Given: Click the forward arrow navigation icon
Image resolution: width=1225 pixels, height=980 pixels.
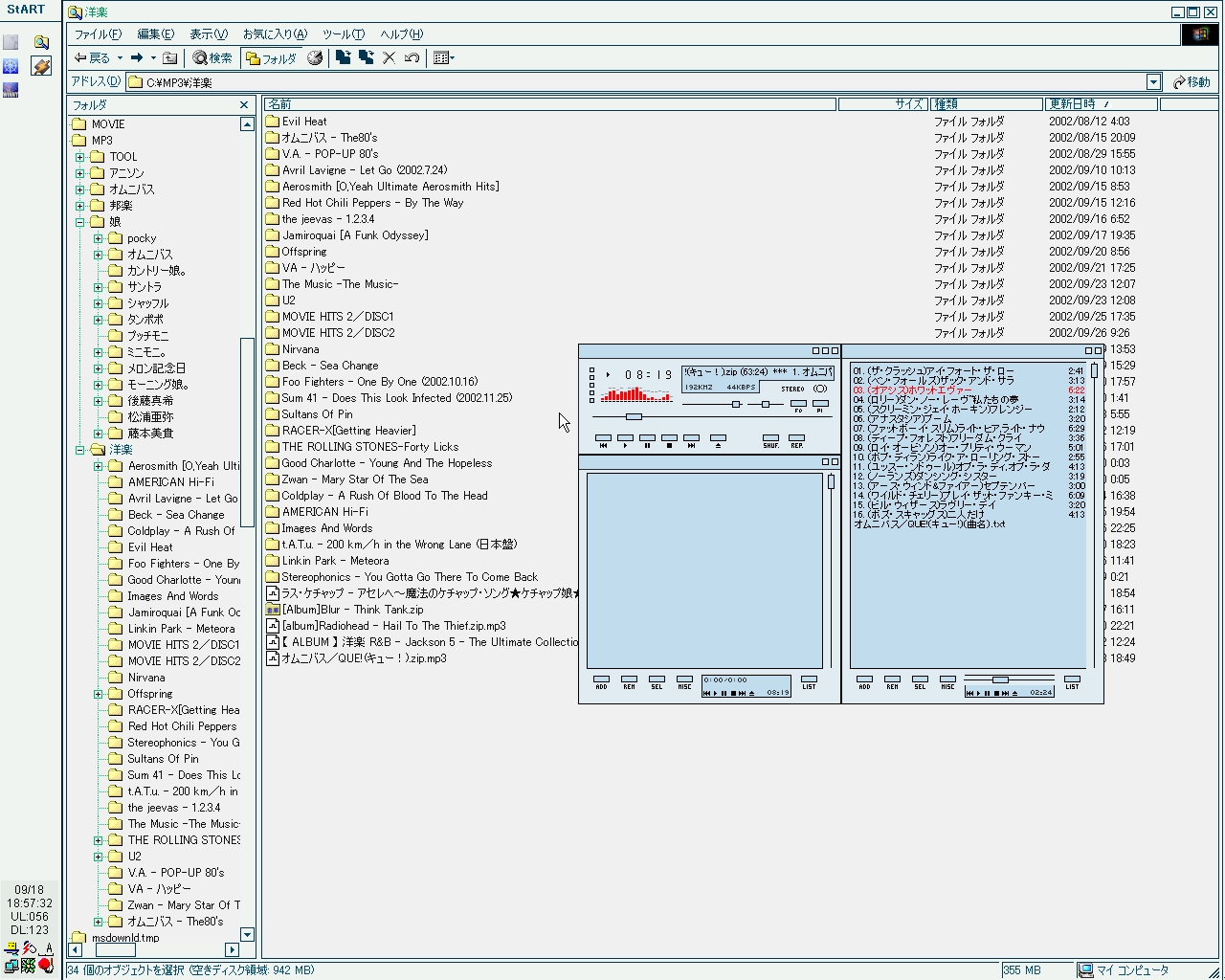Looking at the screenshot, I should [x=137, y=58].
